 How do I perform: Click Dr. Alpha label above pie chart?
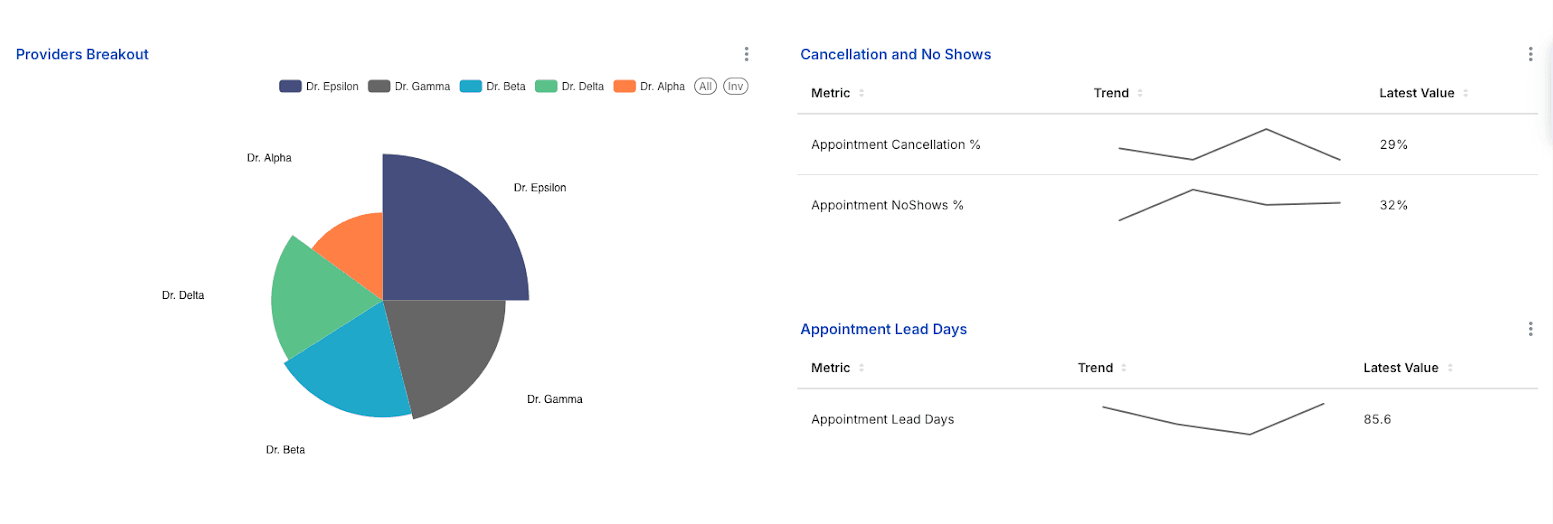click(269, 157)
